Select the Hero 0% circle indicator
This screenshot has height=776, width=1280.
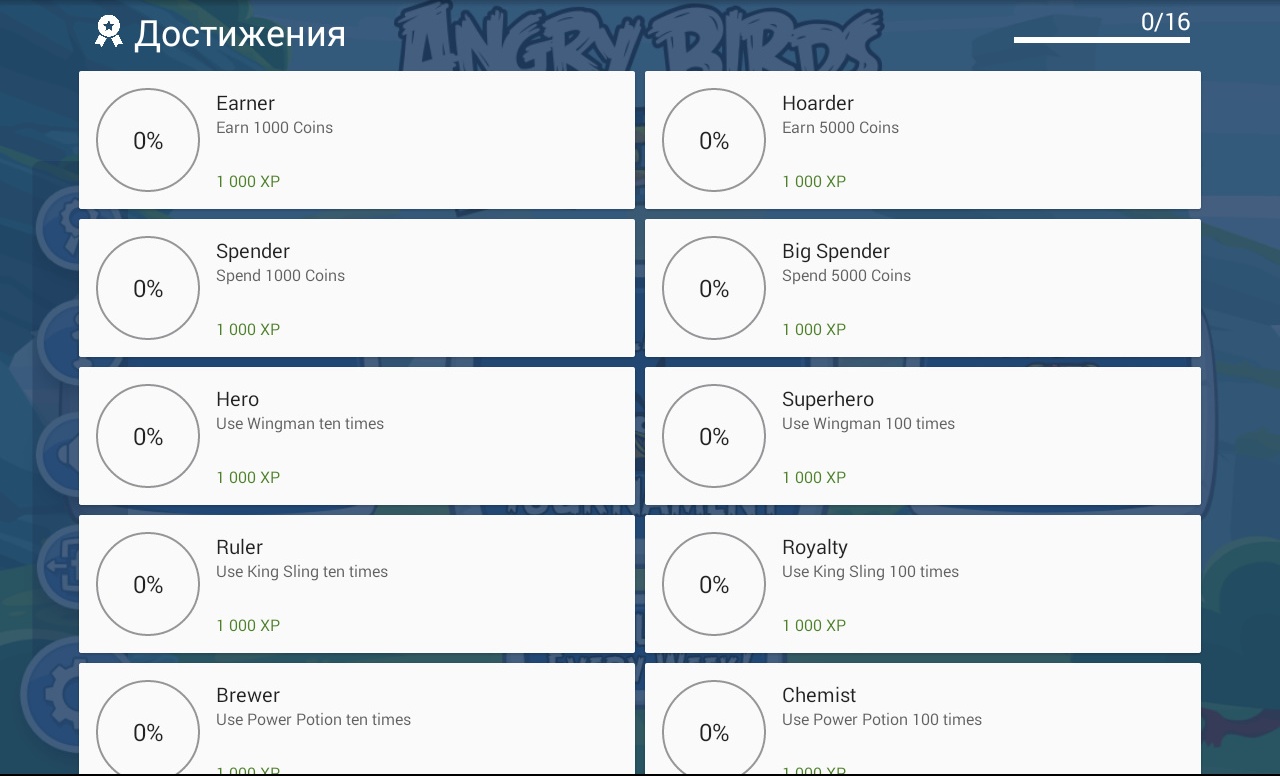[x=148, y=436]
